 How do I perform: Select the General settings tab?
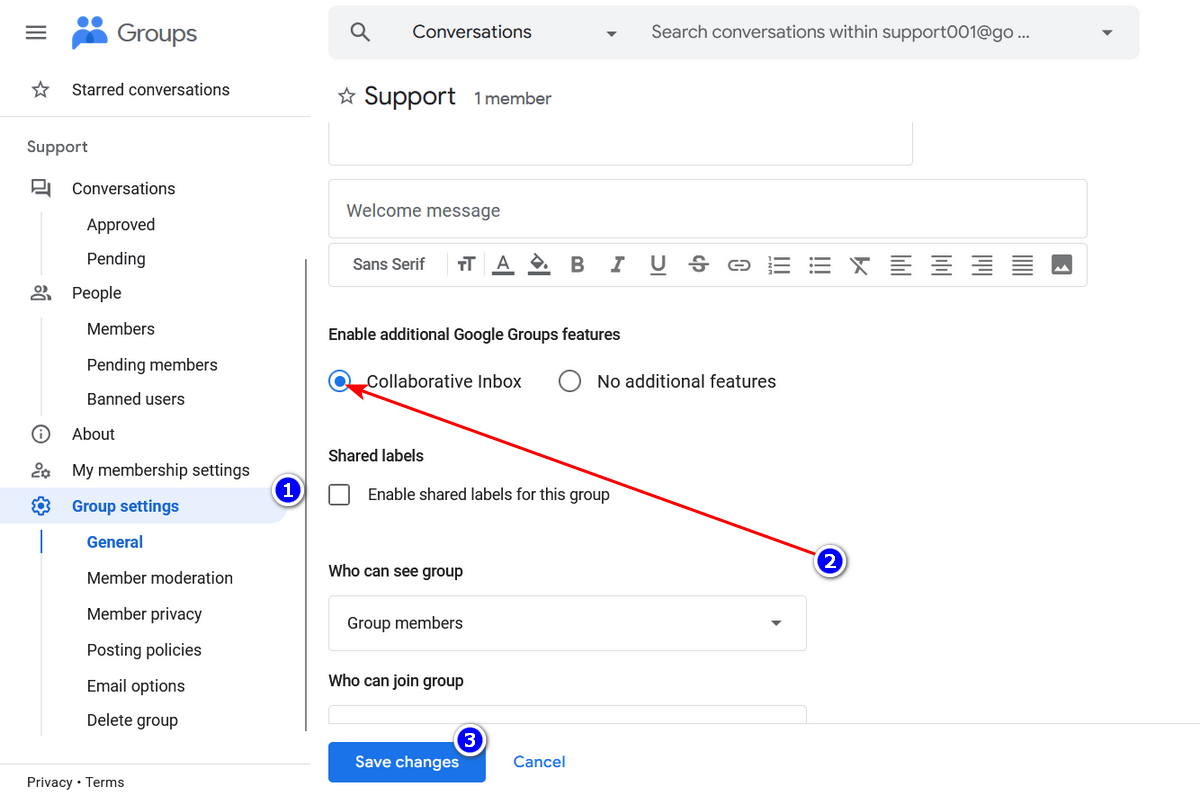click(115, 542)
